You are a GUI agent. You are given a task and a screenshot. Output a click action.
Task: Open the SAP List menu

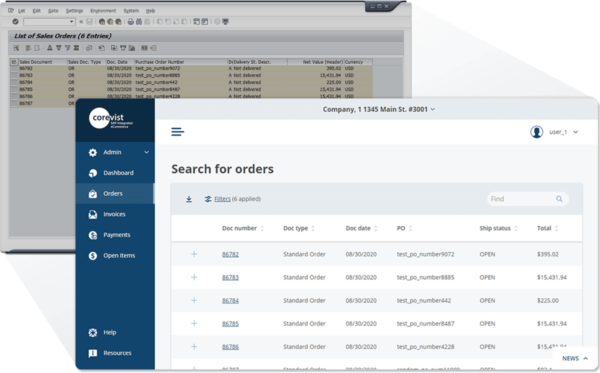pos(22,11)
